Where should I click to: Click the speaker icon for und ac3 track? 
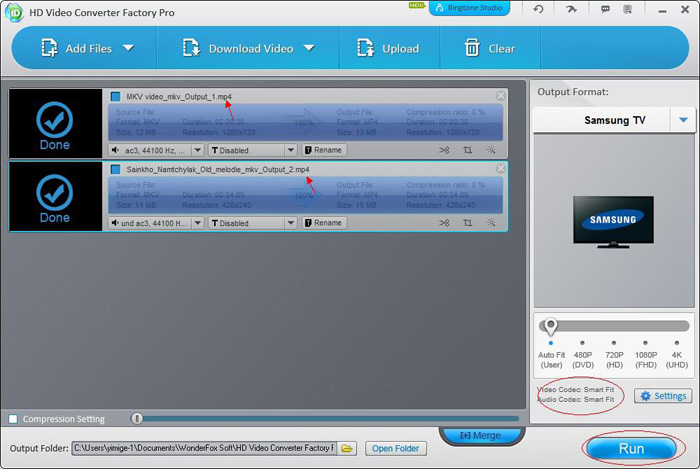pyautogui.click(x=115, y=223)
